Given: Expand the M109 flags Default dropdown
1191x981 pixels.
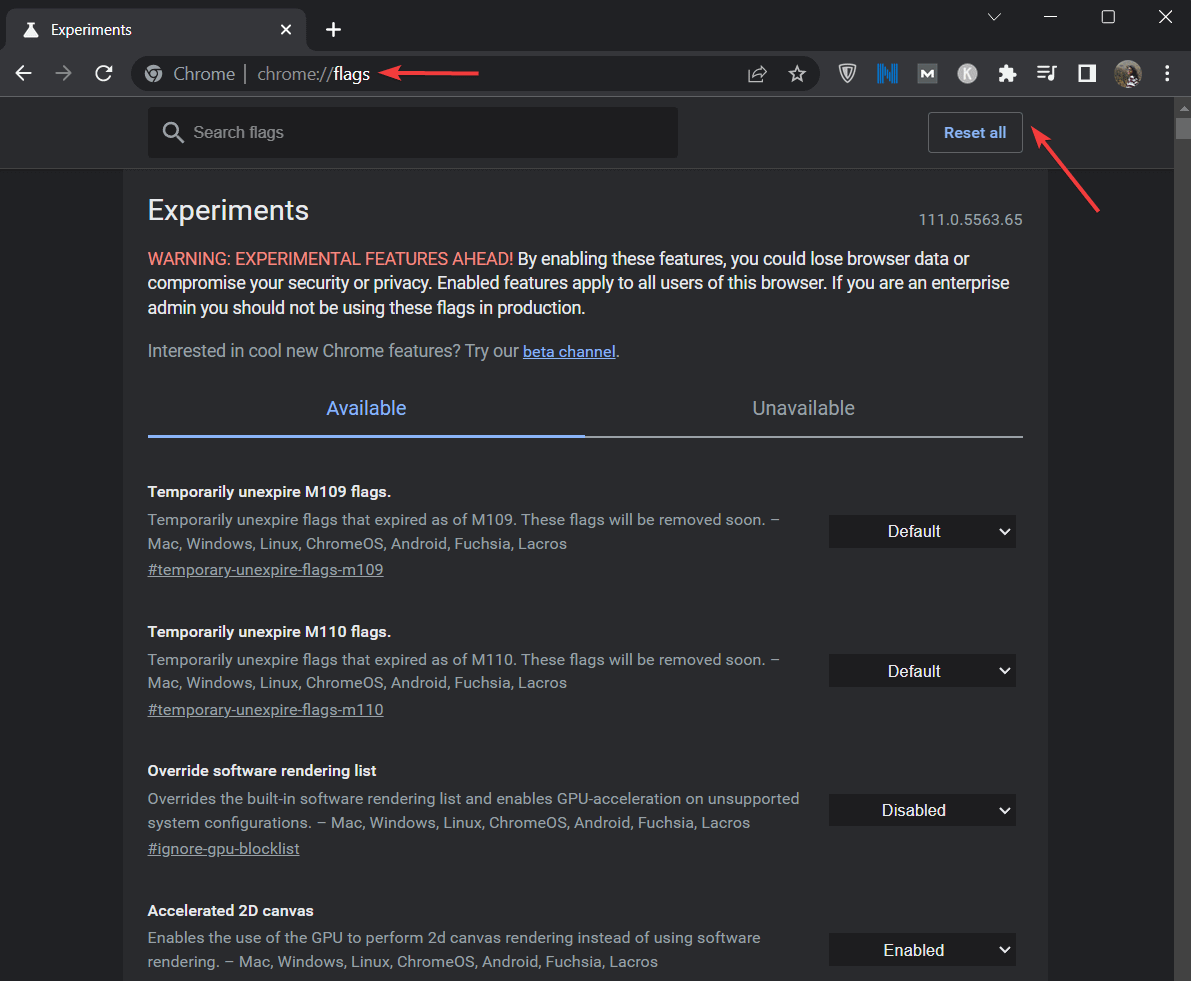Looking at the screenshot, I should click(921, 532).
